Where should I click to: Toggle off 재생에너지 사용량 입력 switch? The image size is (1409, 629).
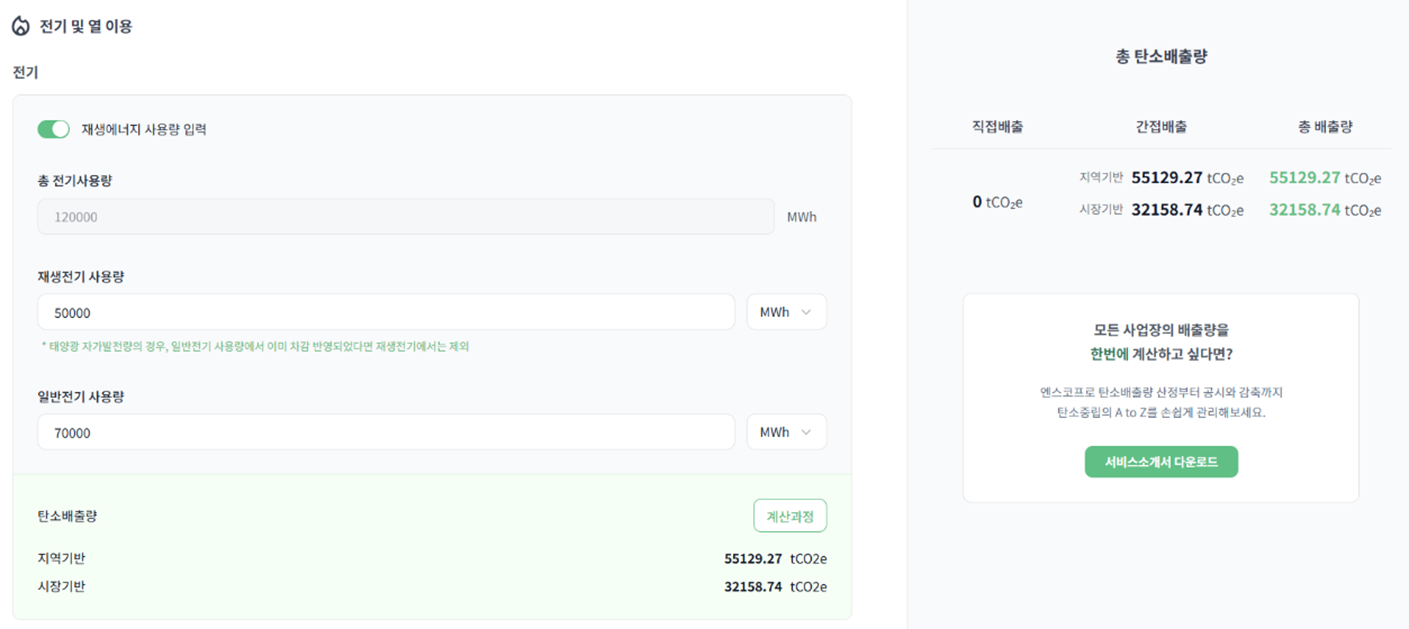click(x=53, y=129)
